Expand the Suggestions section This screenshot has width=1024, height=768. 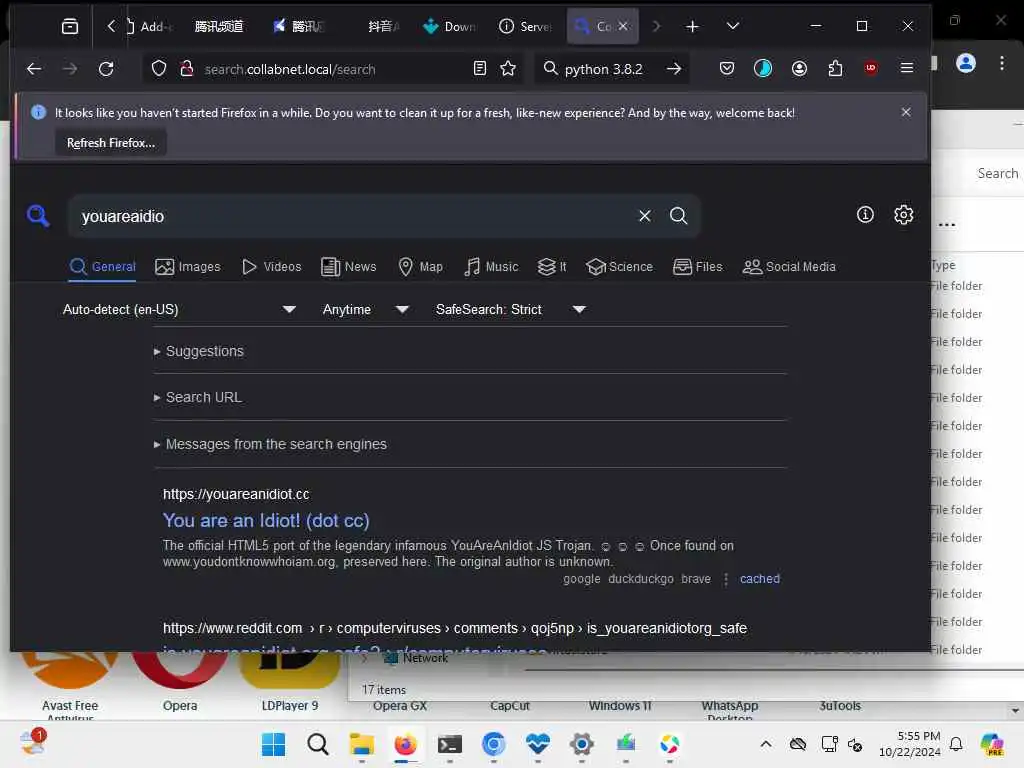199,351
